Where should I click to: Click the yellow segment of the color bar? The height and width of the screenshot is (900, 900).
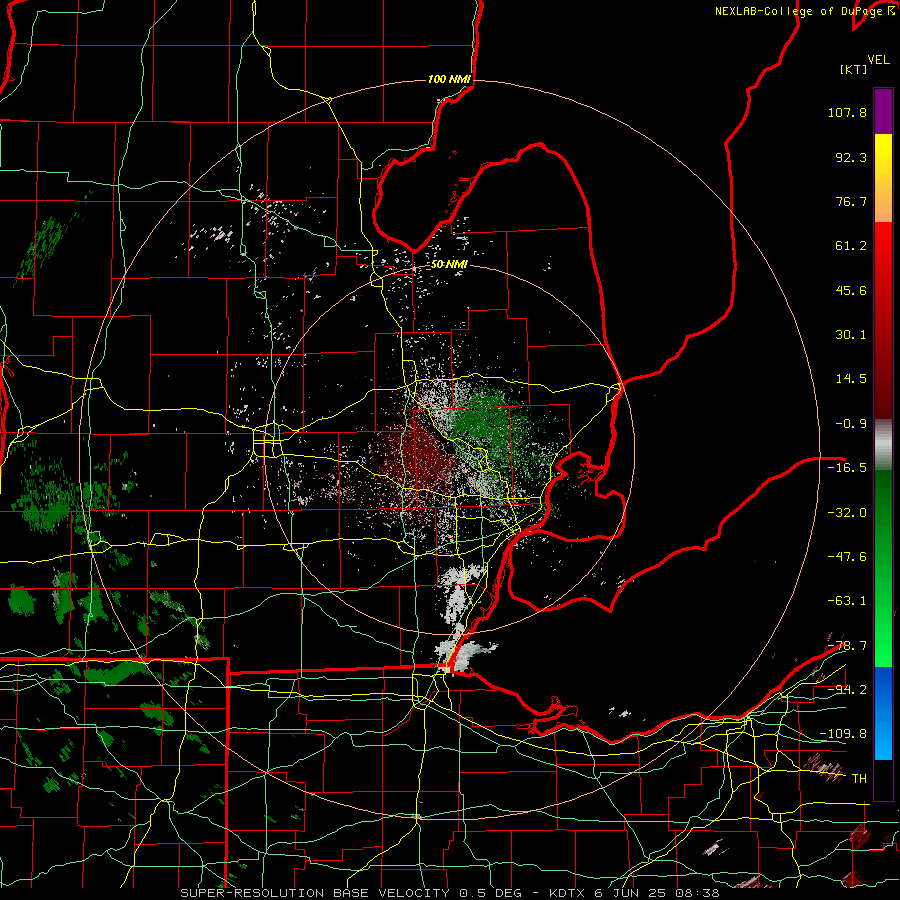[883, 178]
